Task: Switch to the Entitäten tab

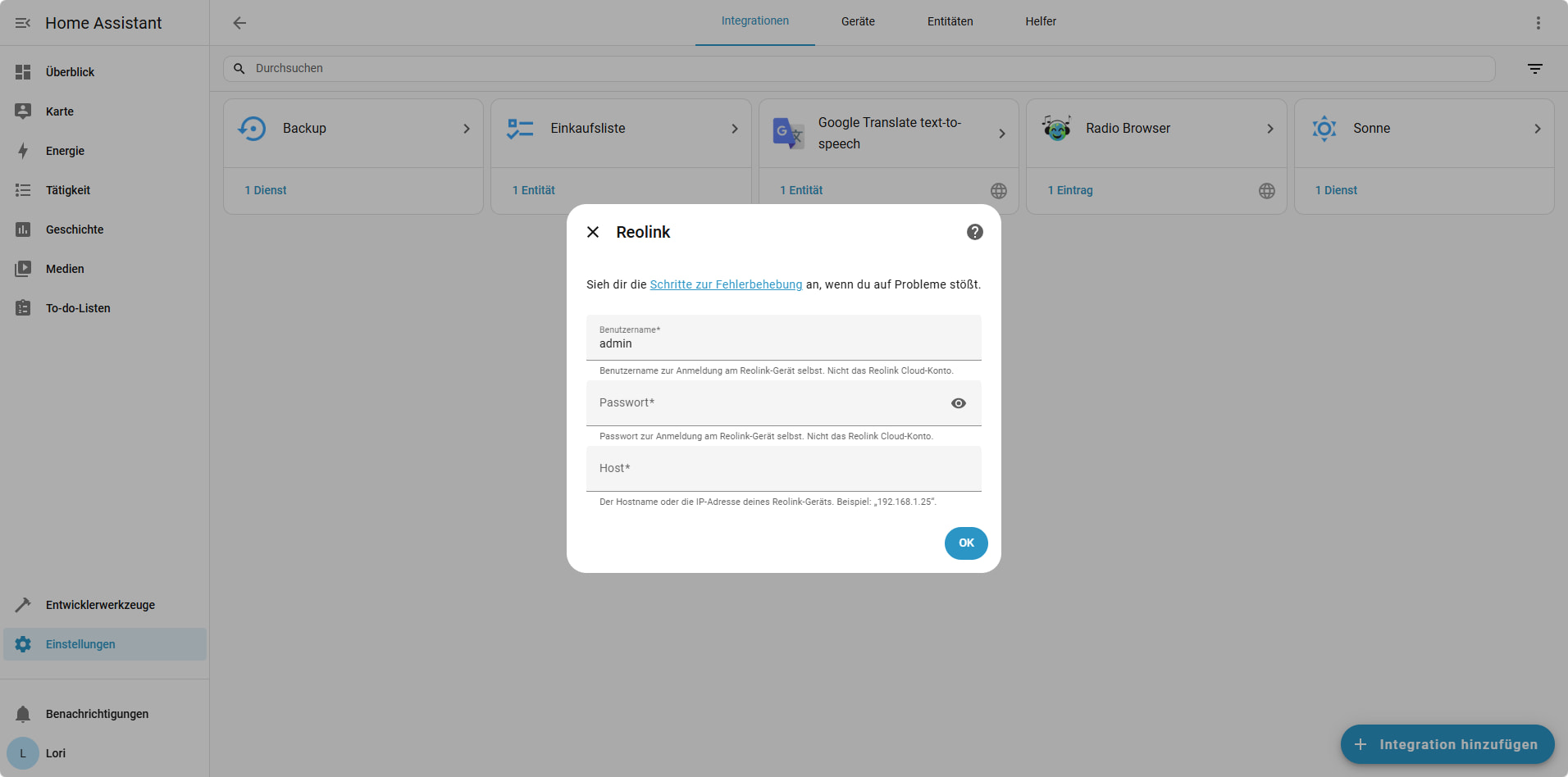Action: click(x=950, y=22)
